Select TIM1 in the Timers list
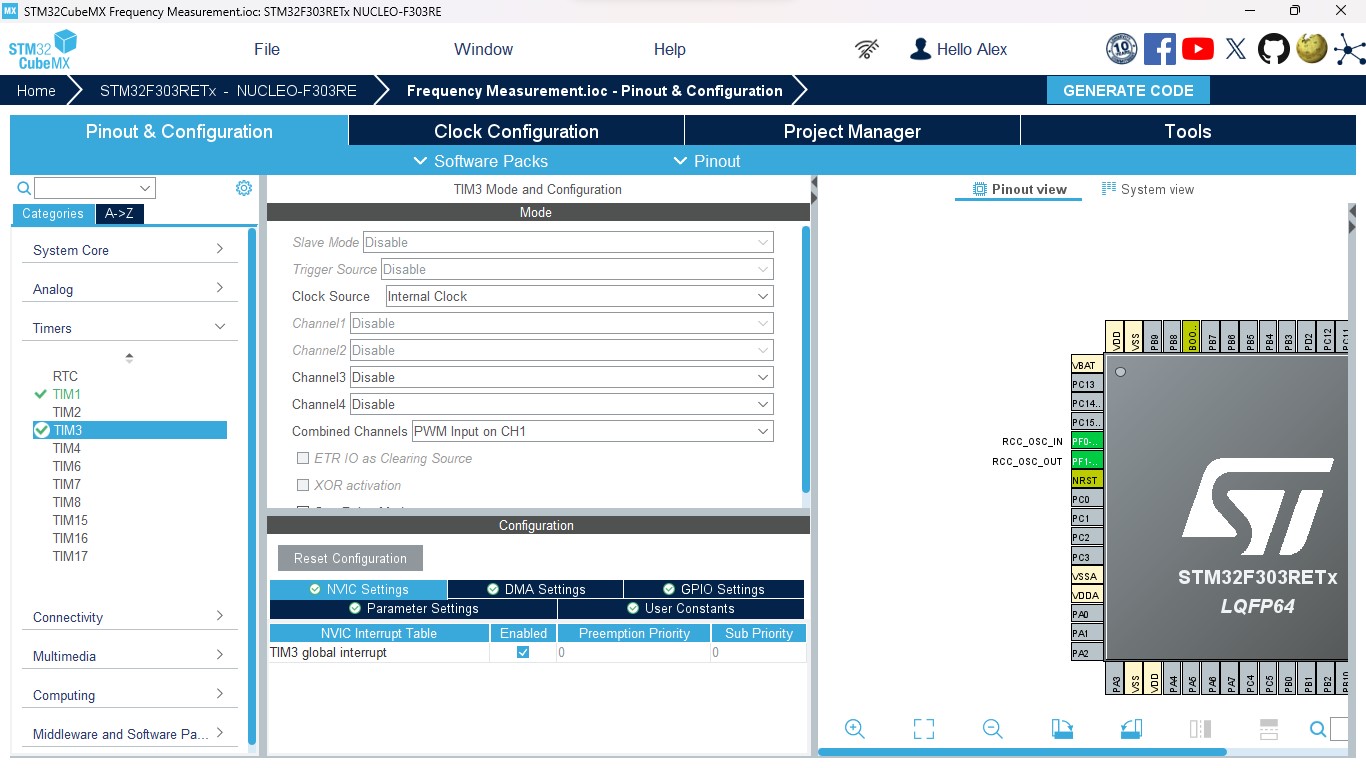This screenshot has width=1366, height=768. tap(67, 394)
